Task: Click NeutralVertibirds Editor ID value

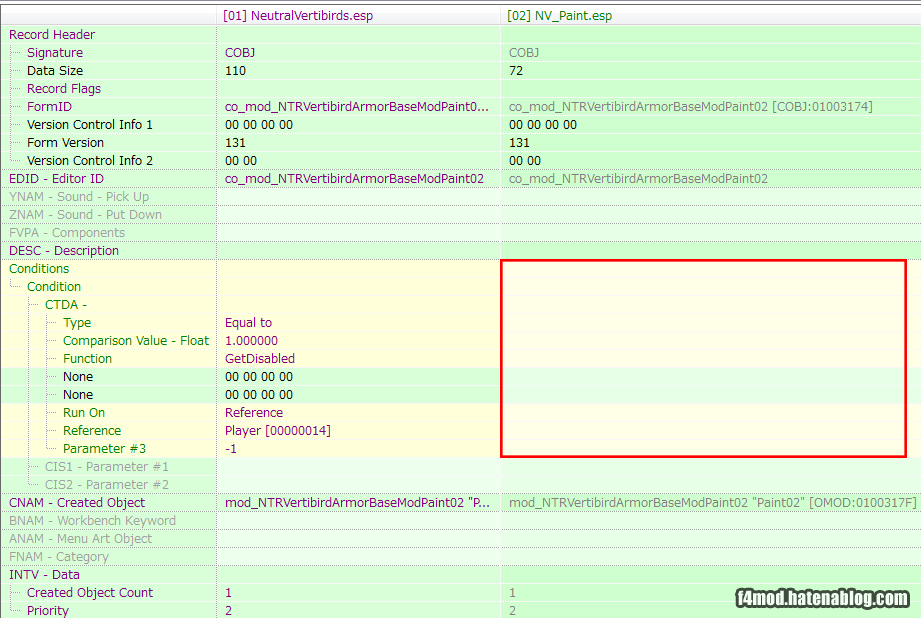Action: (354, 179)
